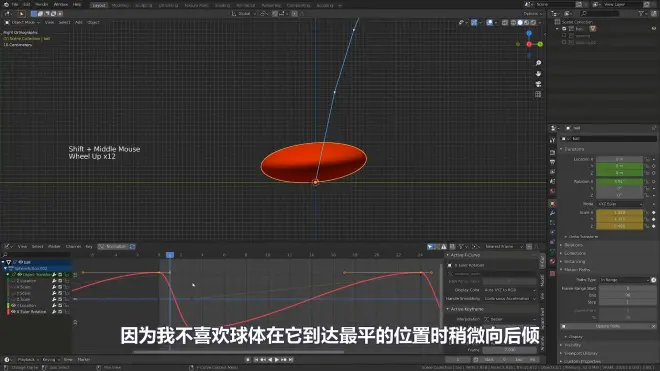Open the Object properties tab icon
Image resolution: width=660 pixels, height=371 pixels.
[x=553, y=203]
